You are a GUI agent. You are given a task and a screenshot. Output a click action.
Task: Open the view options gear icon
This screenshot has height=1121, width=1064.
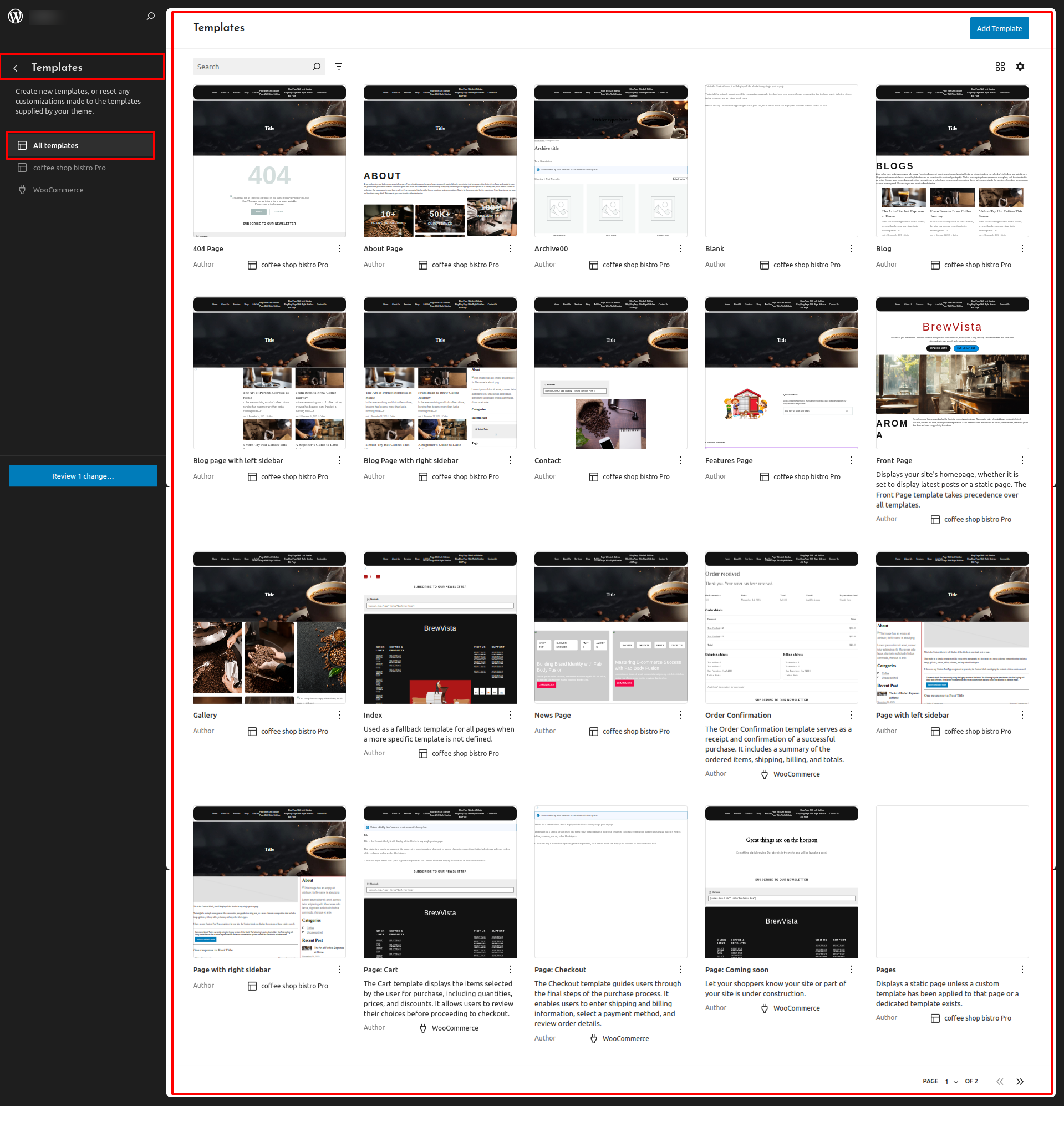click(1020, 67)
